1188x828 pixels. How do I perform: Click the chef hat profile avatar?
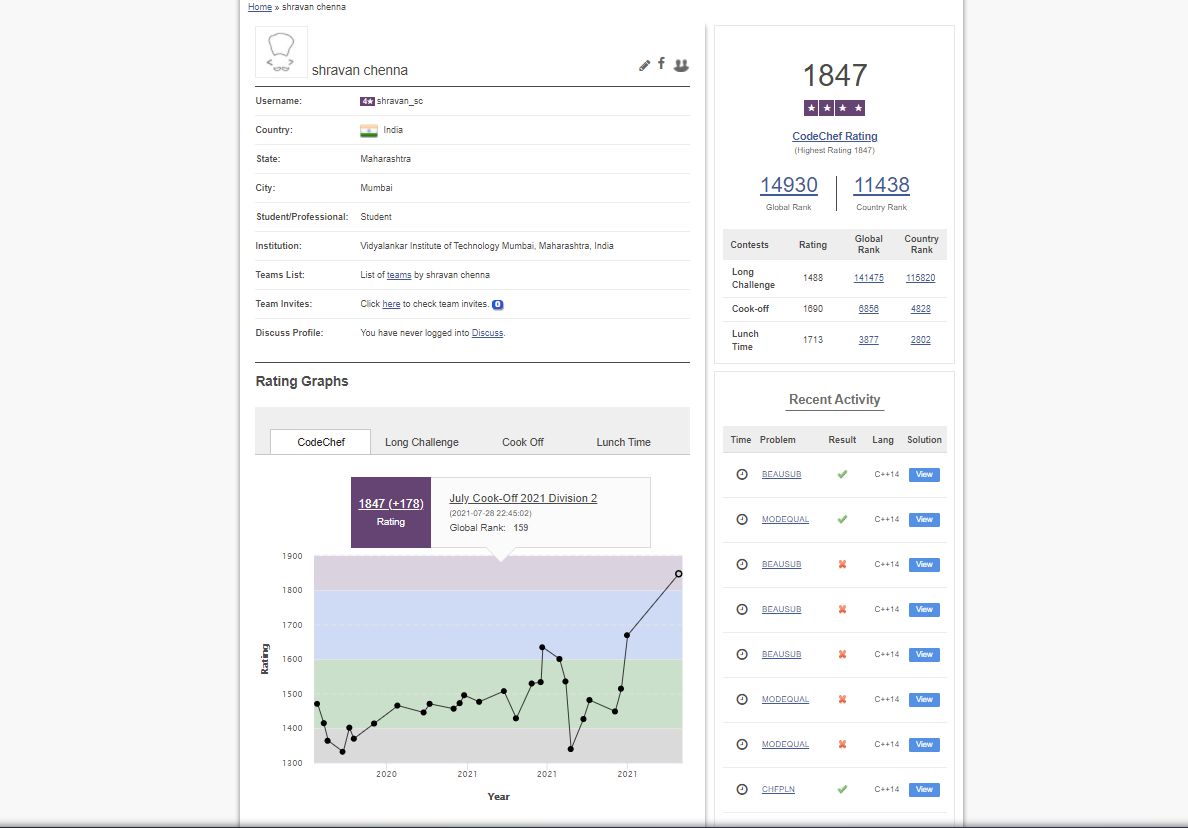click(x=281, y=52)
